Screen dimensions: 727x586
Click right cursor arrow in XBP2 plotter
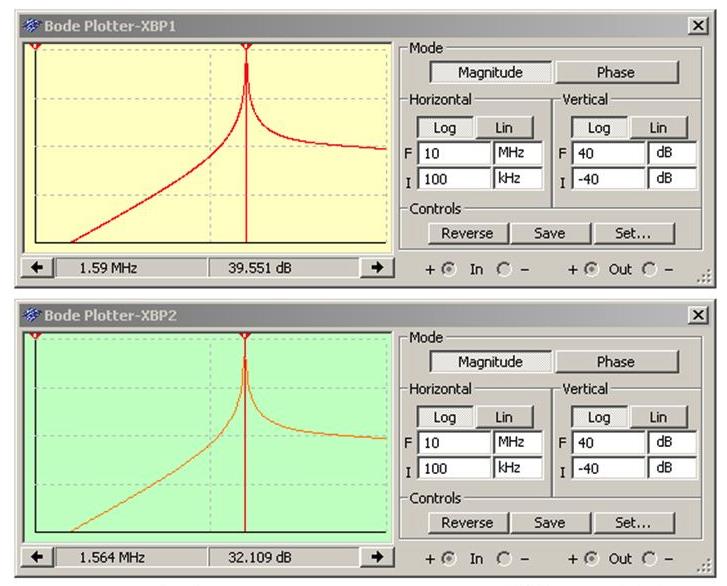click(x=376, y=557)
